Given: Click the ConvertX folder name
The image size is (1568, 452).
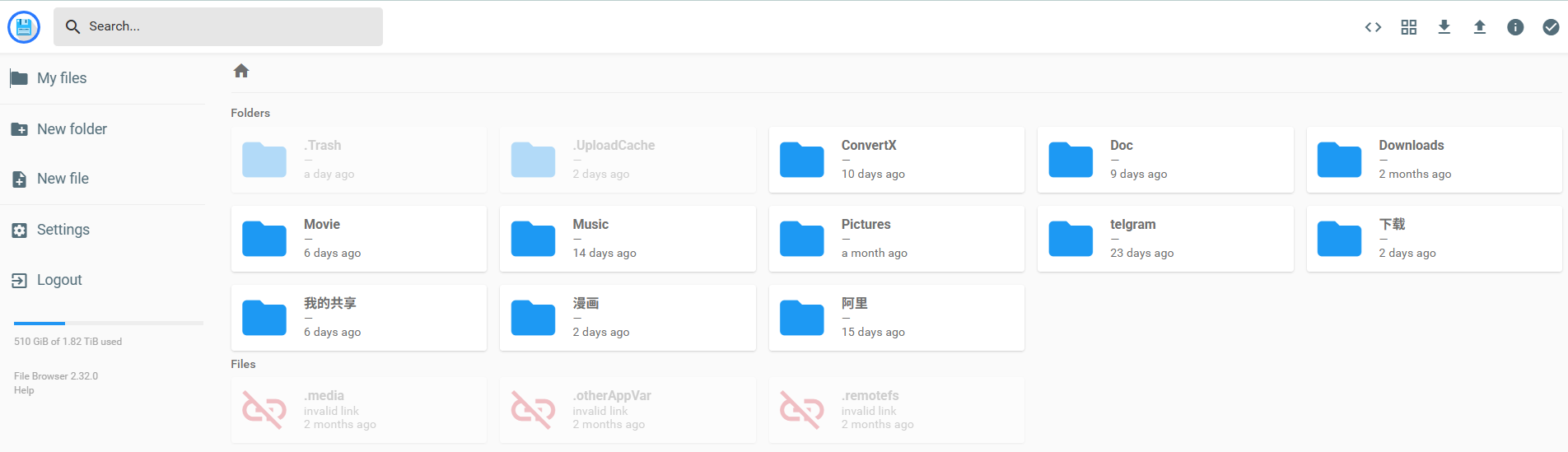Looking at the screenshot, I should [x=869, y=145].
